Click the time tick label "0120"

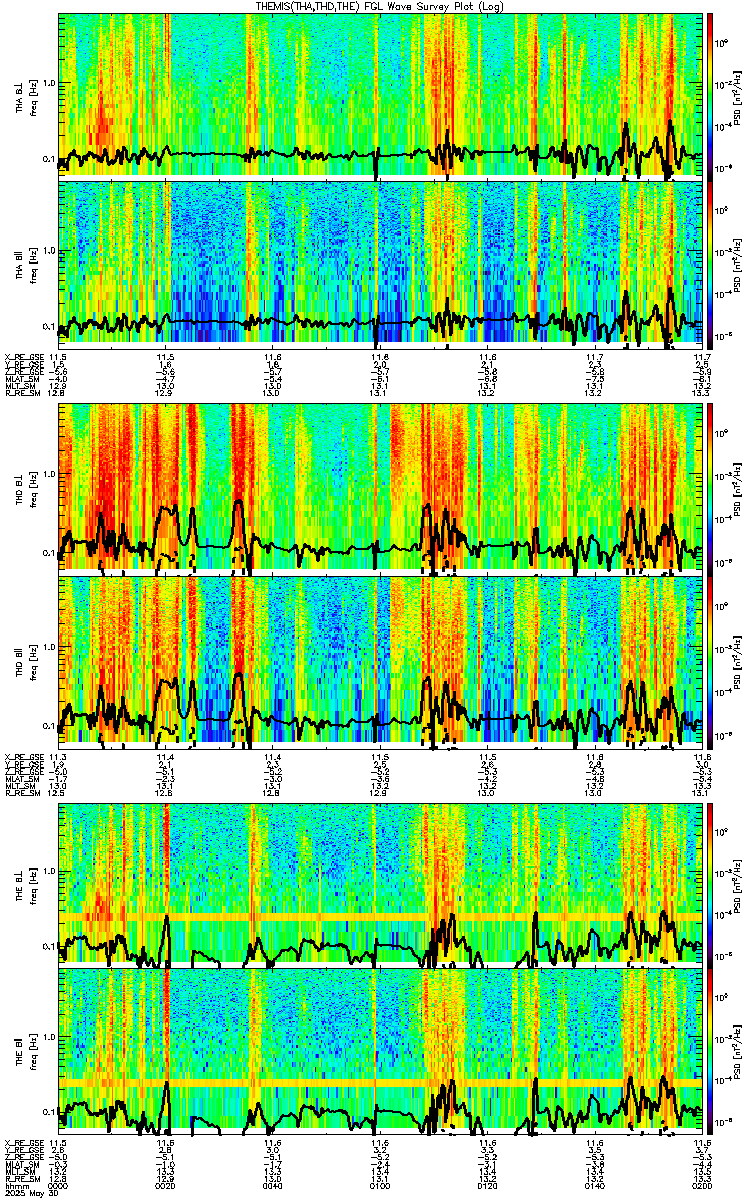pos(486,1185)
